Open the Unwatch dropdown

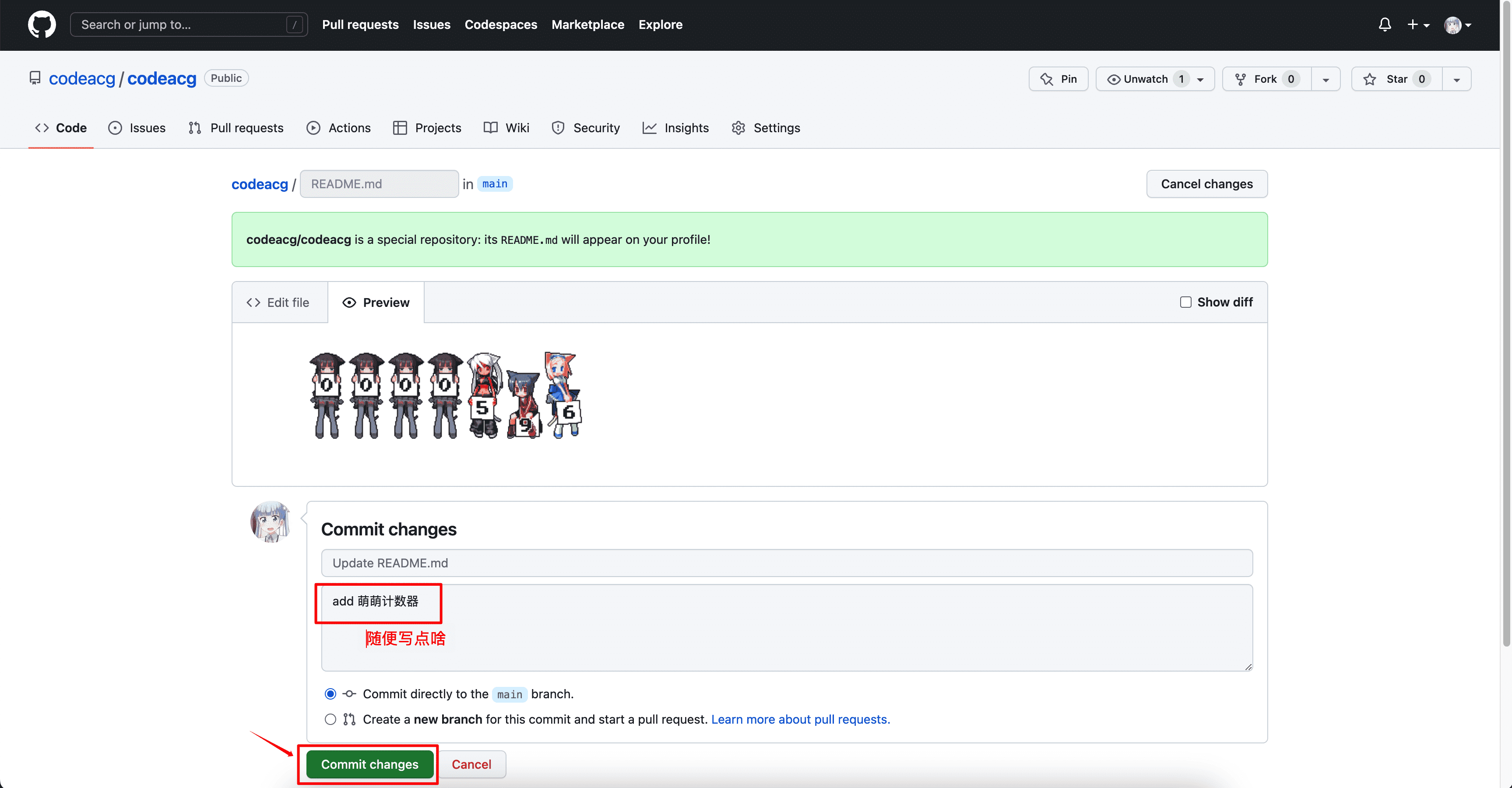(1199, 78)
